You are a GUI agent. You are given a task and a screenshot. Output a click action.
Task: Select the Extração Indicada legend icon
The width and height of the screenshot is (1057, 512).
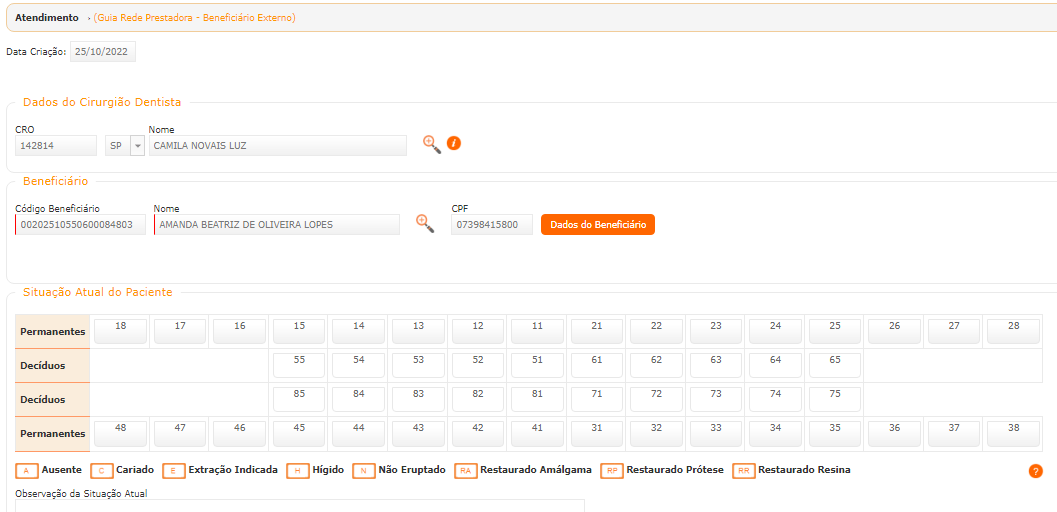tap(173, 470)
